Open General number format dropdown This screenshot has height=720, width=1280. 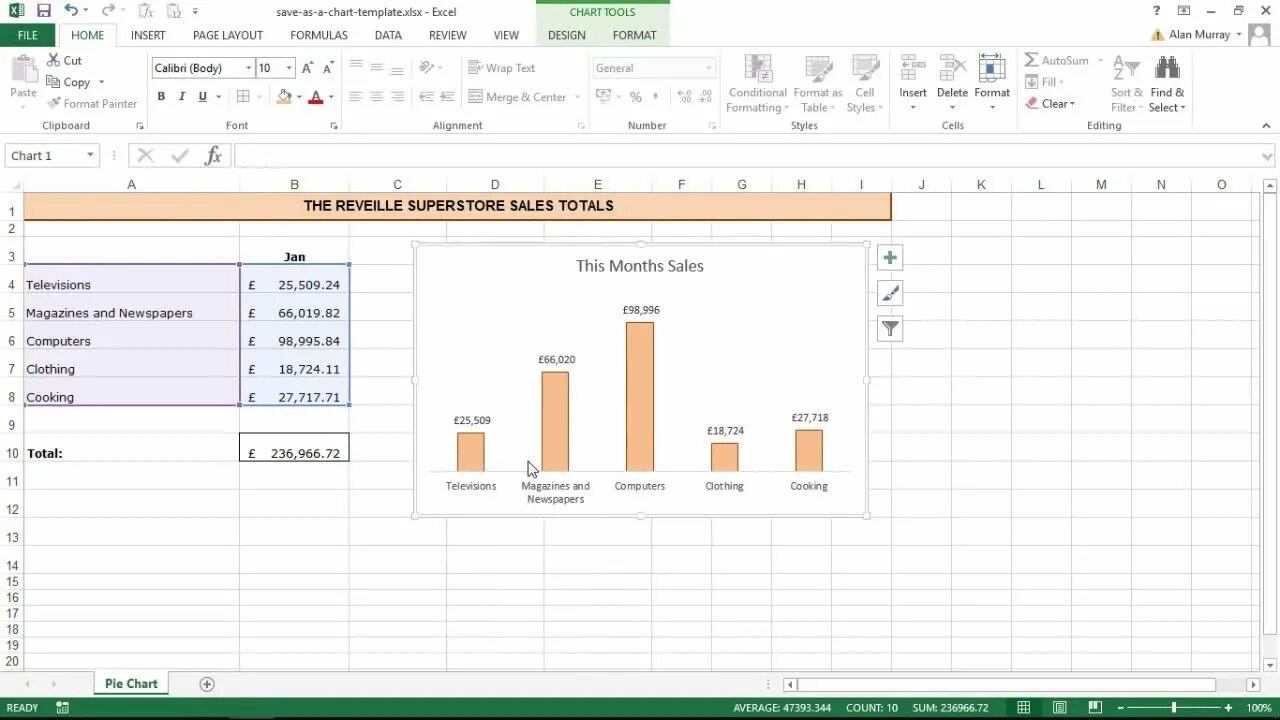(708, 68)
